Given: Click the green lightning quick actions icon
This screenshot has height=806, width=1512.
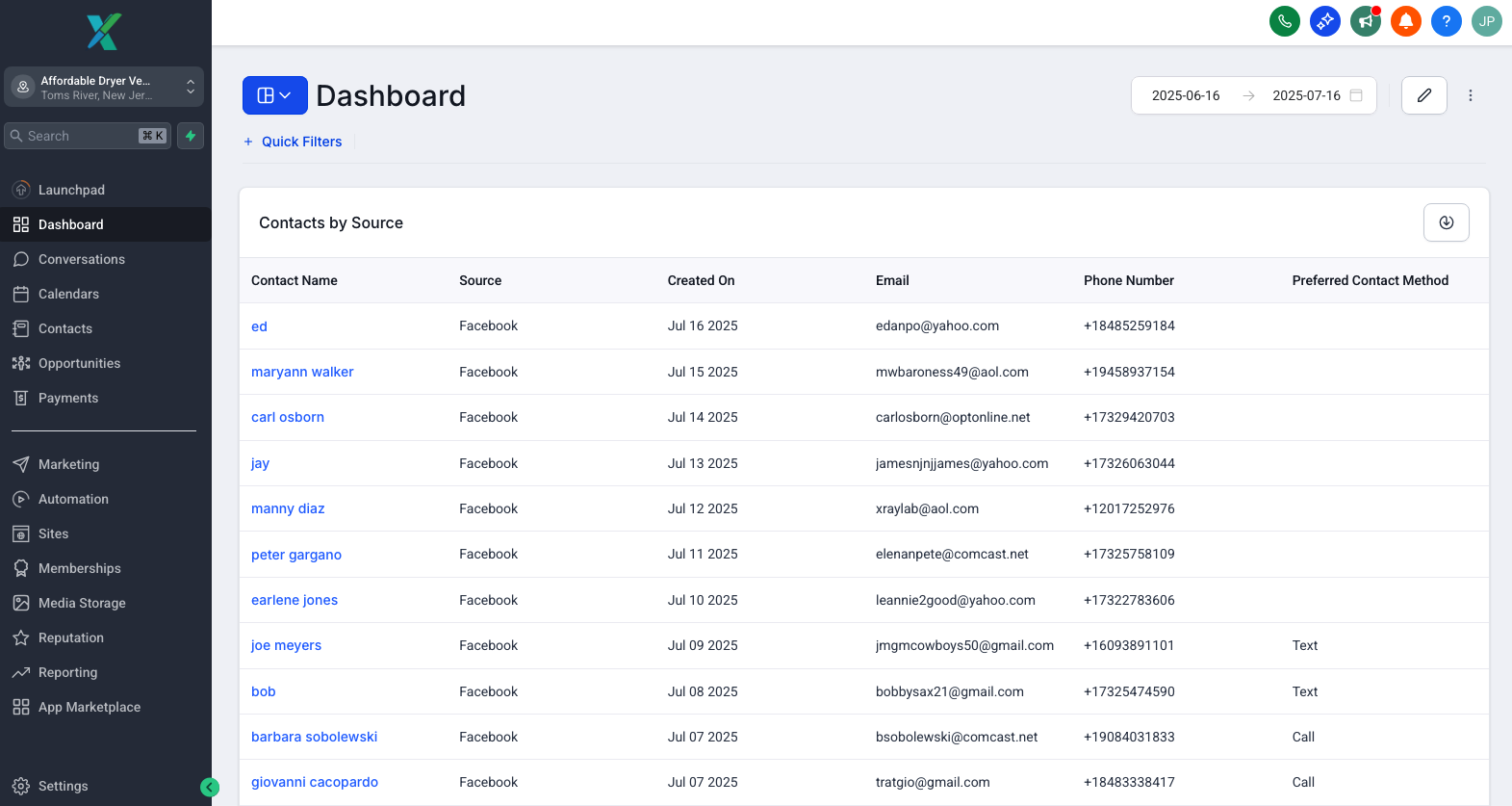Looking at the screenshot, I should click(x=191, y=136).
